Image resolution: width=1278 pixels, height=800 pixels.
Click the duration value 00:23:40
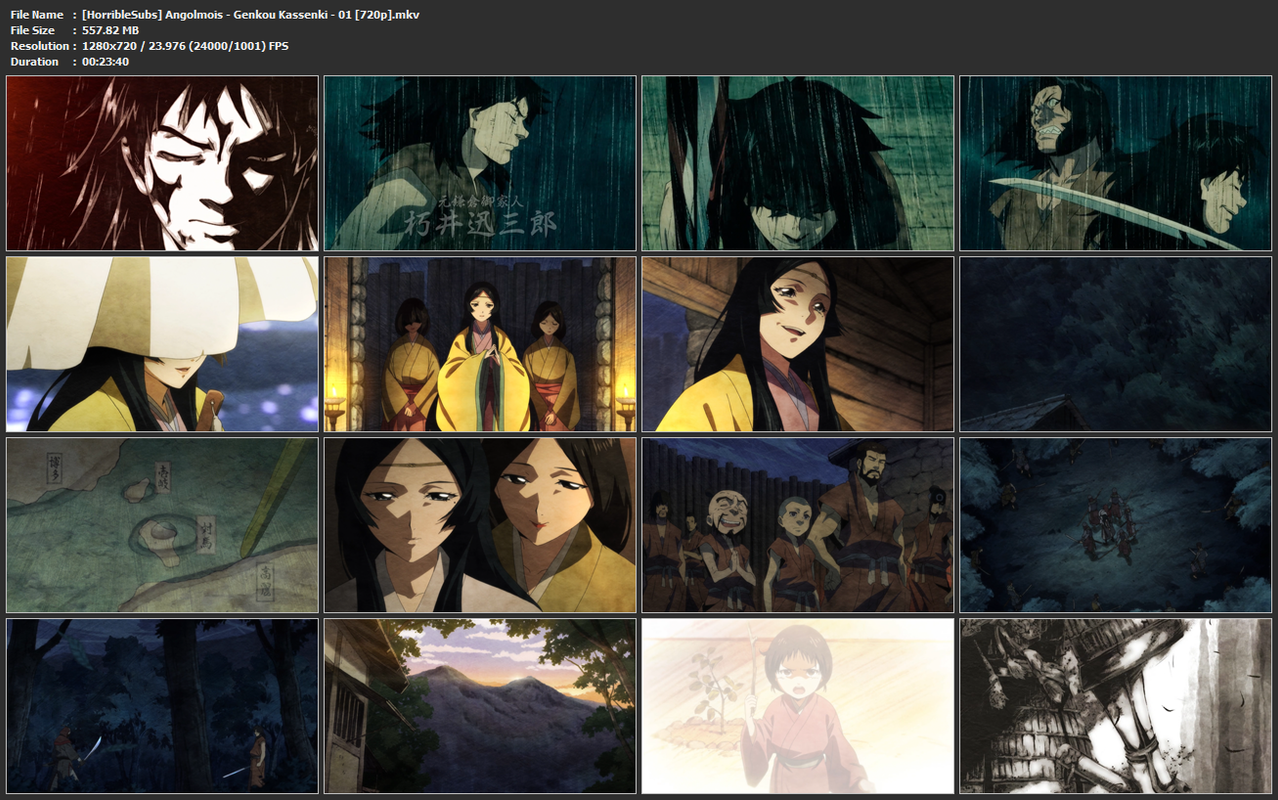coord(105,62)
